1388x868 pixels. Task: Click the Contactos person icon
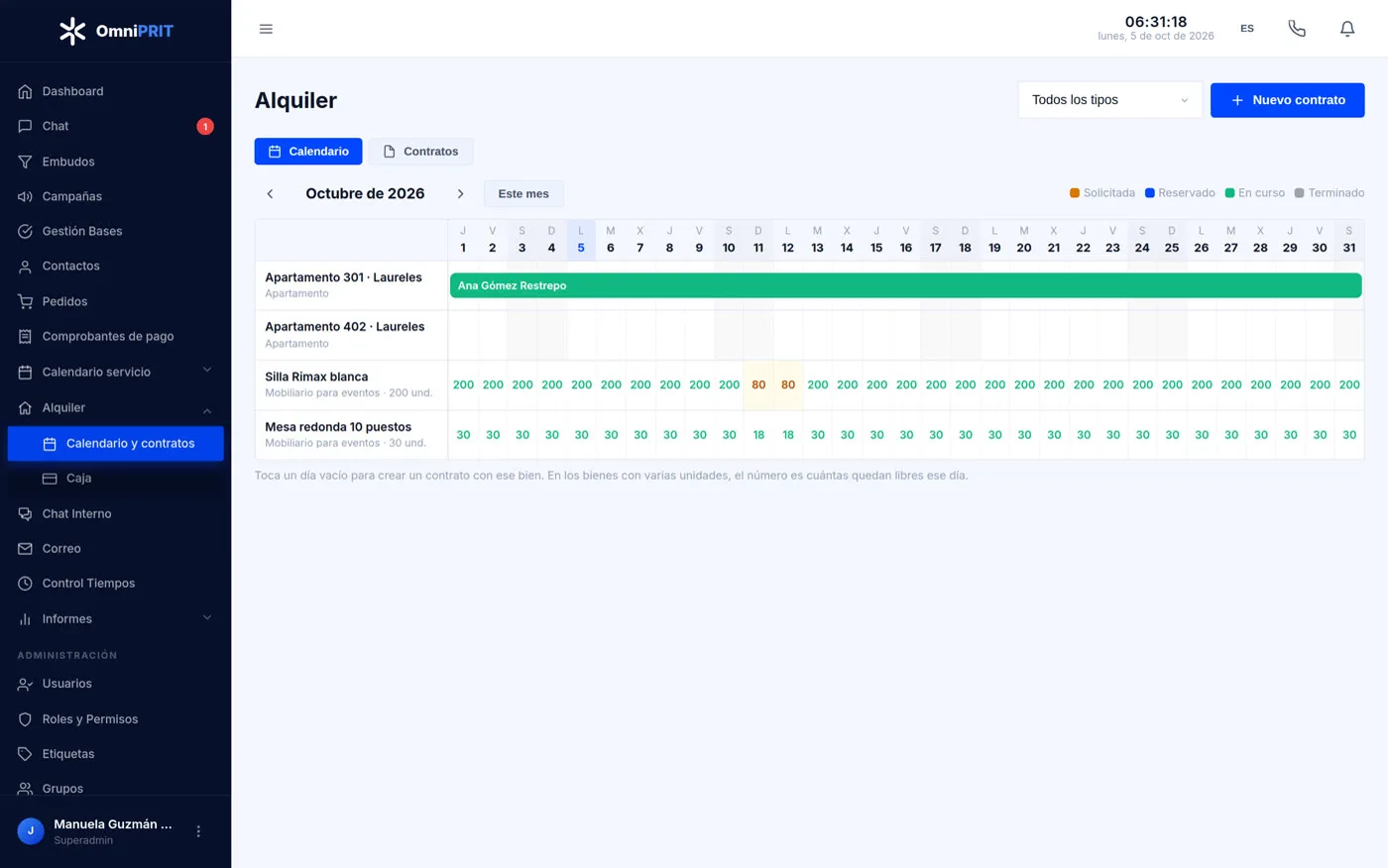(25, 267)
